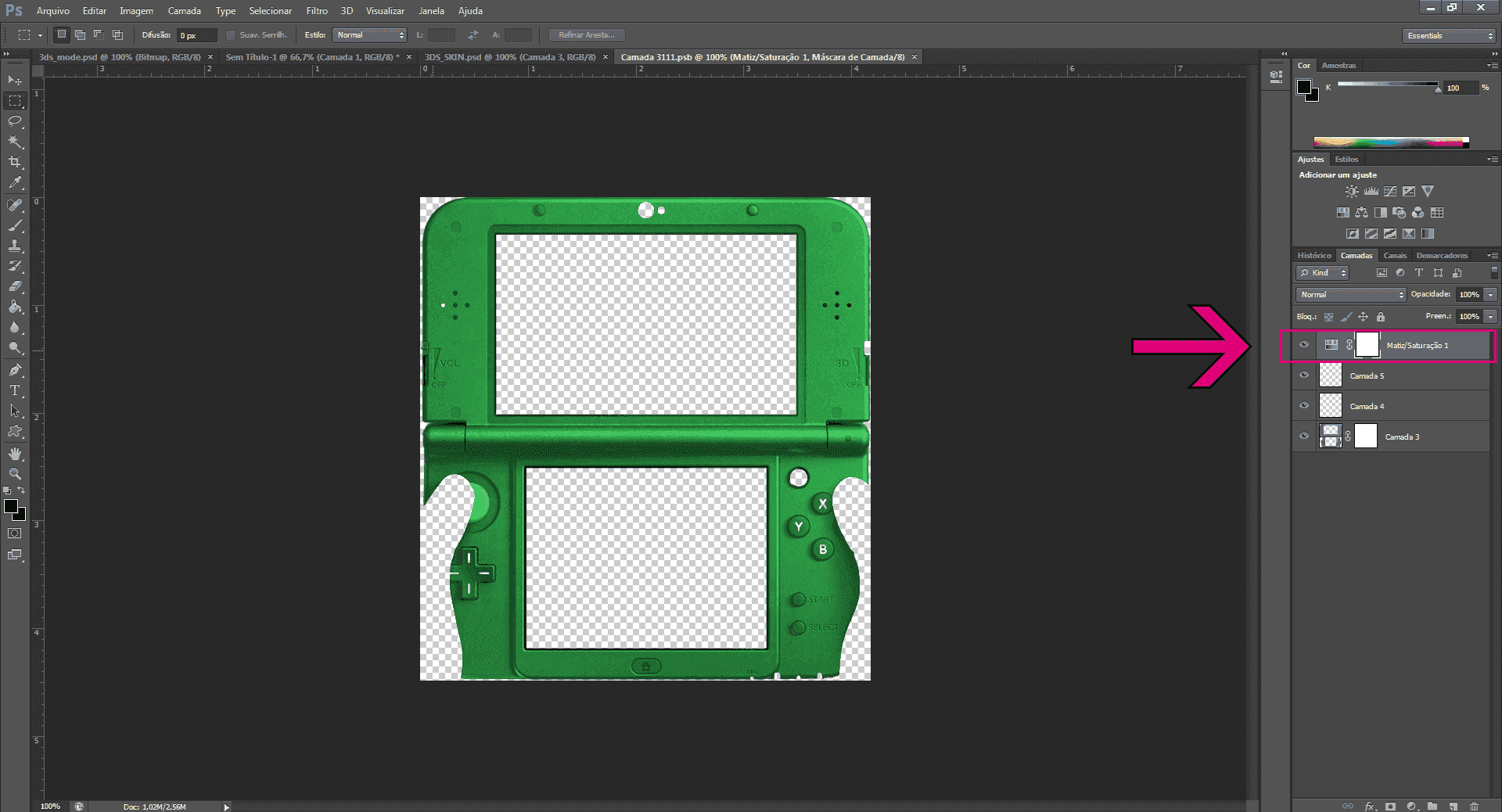Toggle the layer filter on/off switch
The image size is (1502, 812).
[1494, 272]
